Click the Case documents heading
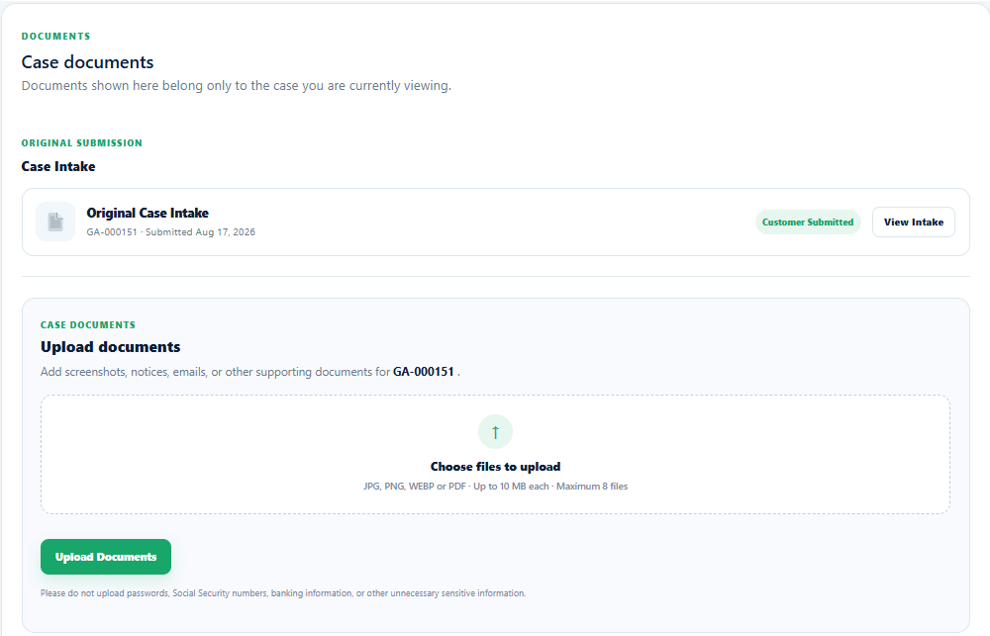The height and width of the screenshot is (636, 990). [88, 62]
